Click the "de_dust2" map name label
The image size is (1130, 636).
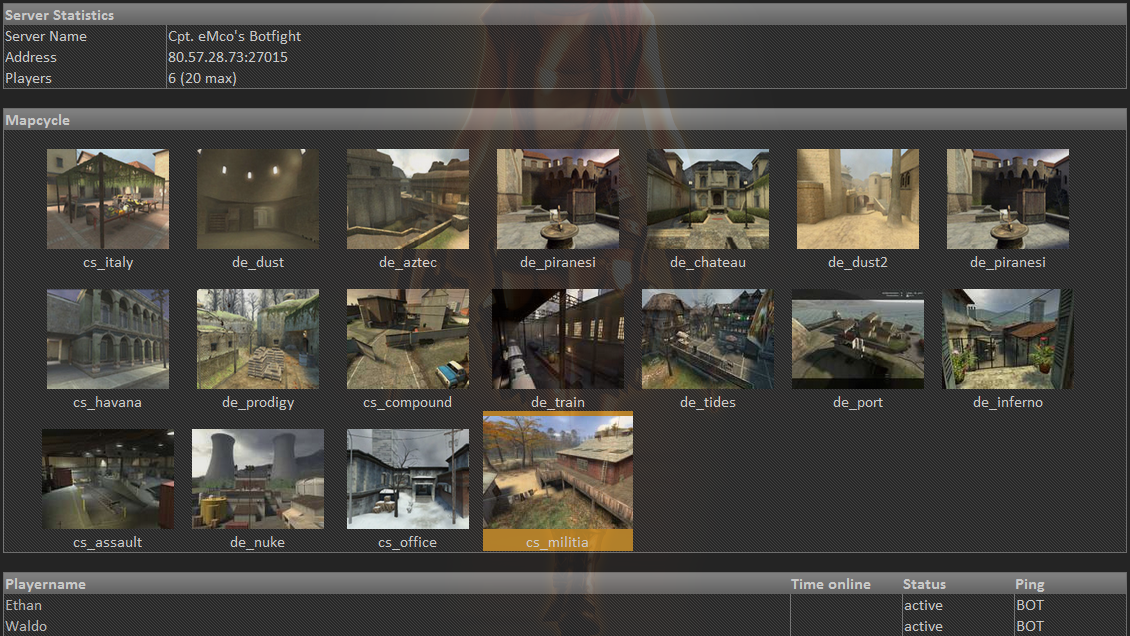[x=858, y=262]
